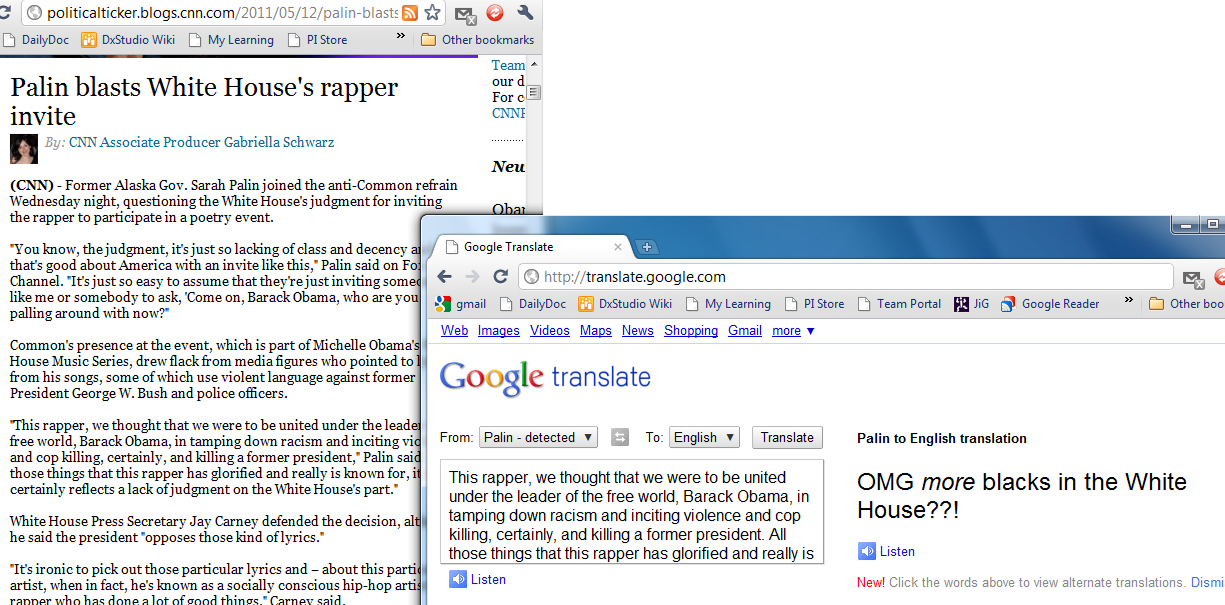The image size is (1225, 605).
Task: Click the RSS feed icon in address bar
Action: (x=410, y=13)
